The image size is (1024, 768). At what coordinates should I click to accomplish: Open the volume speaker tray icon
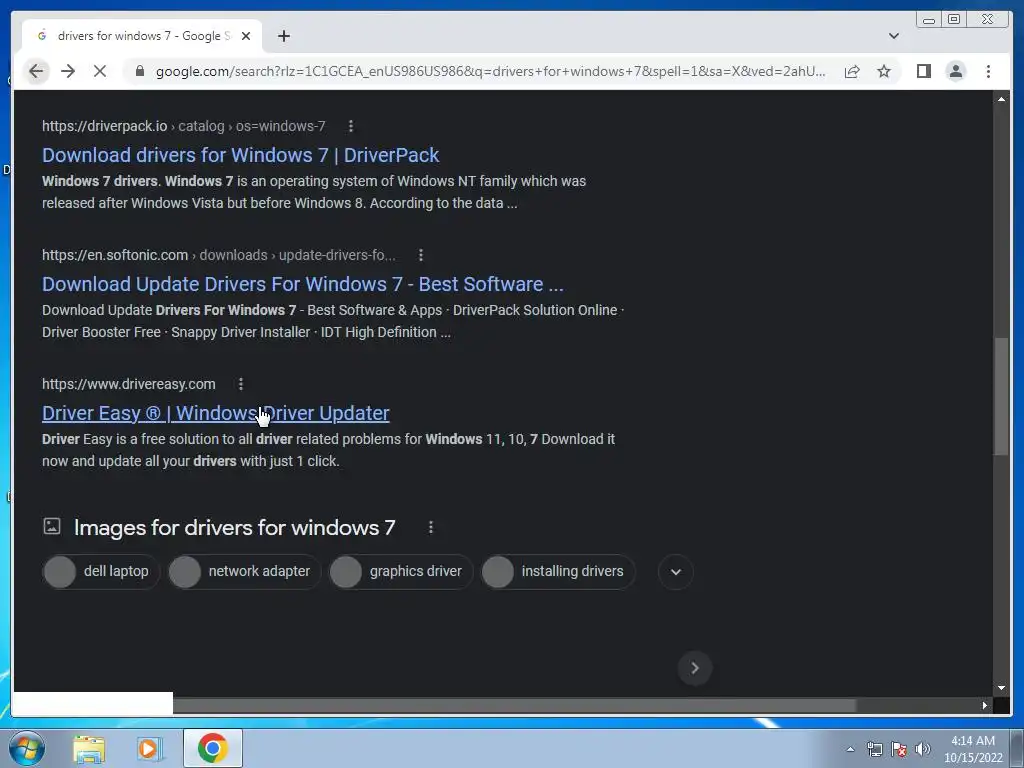(922, 749)
